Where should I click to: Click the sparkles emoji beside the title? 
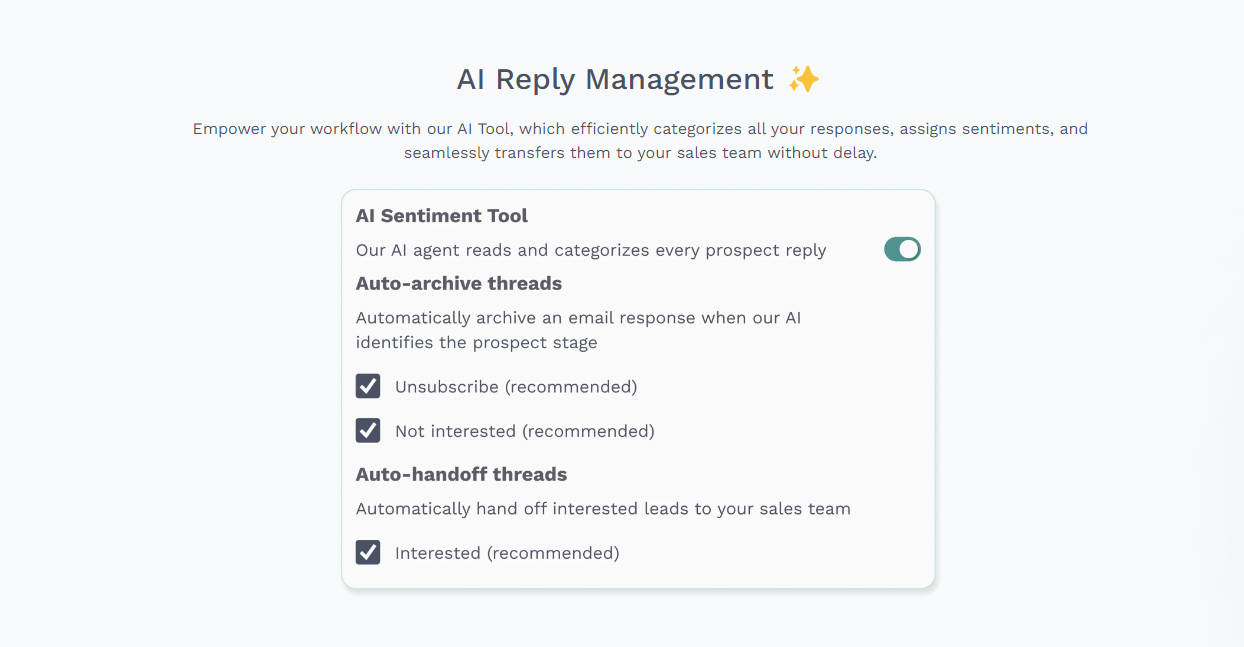tap(803, 79)
